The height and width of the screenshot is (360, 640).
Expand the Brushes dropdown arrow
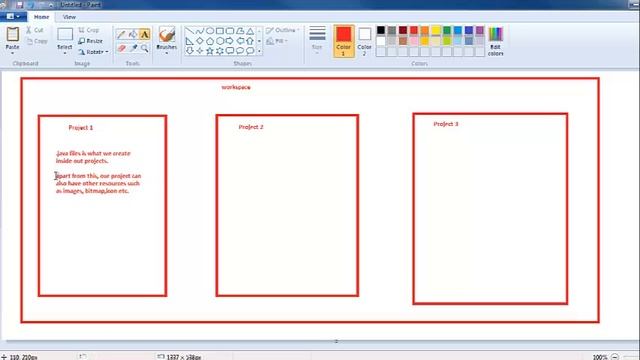click(167, 53)
